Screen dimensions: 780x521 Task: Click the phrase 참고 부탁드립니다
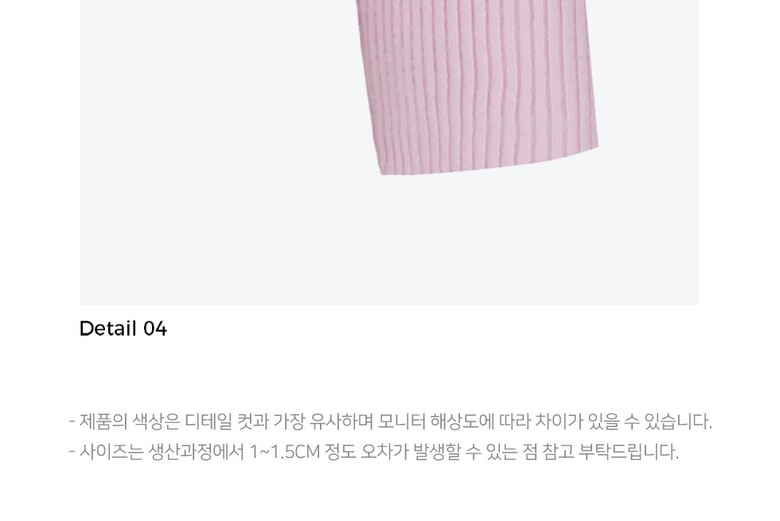(x=610, y=452)
